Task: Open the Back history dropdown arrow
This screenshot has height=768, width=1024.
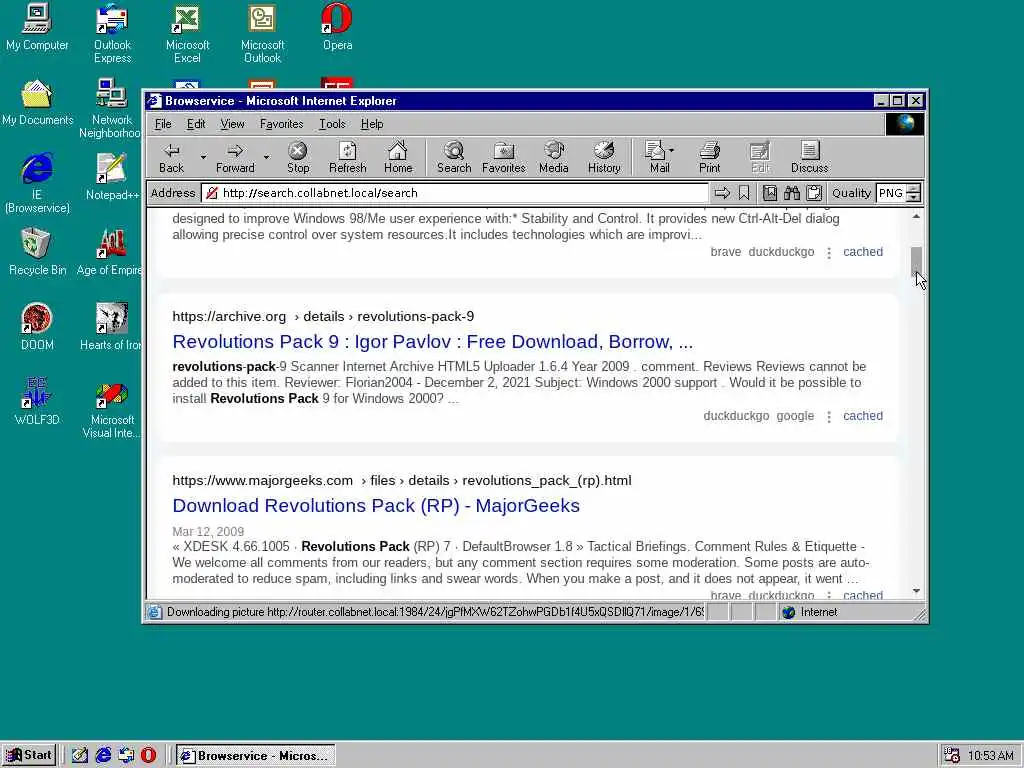Action: 203,157
